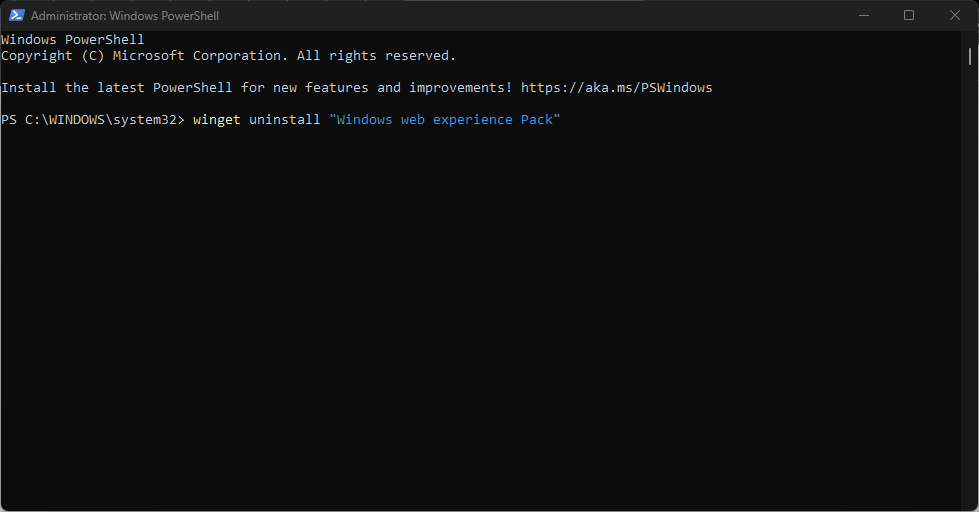Click the PowerShell icon in the title bar
This screenshot has height=512, width=979.
(16, 16)
